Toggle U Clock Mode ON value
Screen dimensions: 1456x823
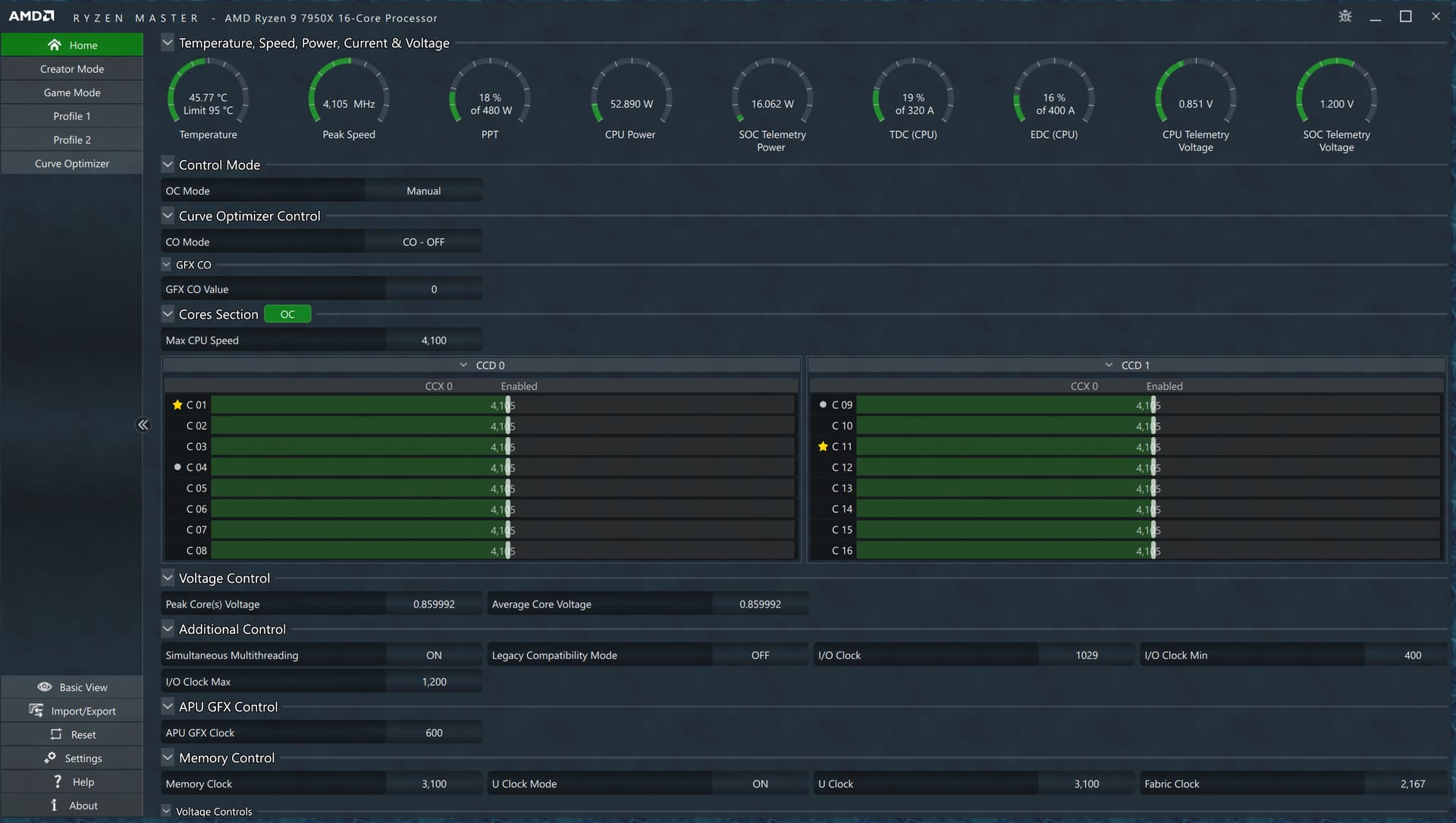[760, 784]
